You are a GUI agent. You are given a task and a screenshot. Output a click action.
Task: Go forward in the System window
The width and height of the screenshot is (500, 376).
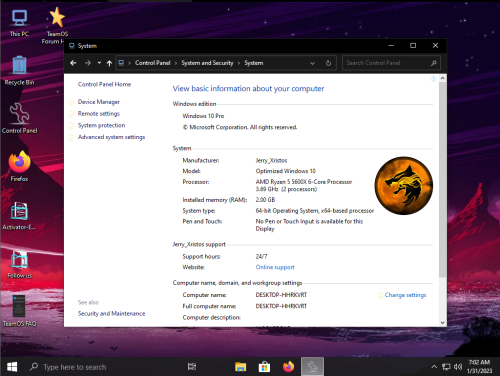coord(88,63)
